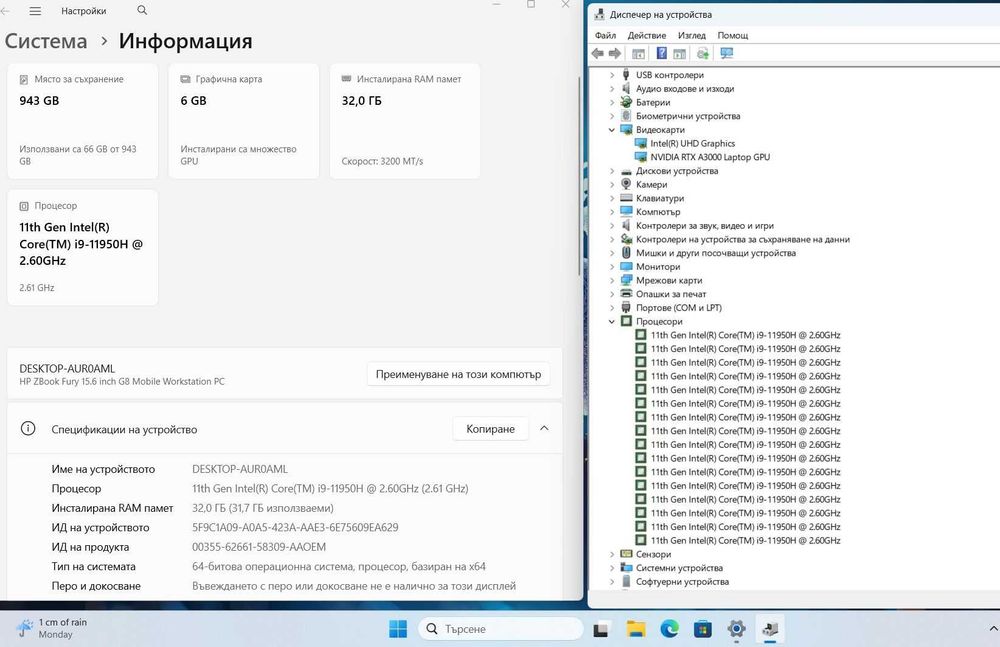Open the Графична карта card
Image resolution: width=1000 pixels, height=647 pixels.
244,121
